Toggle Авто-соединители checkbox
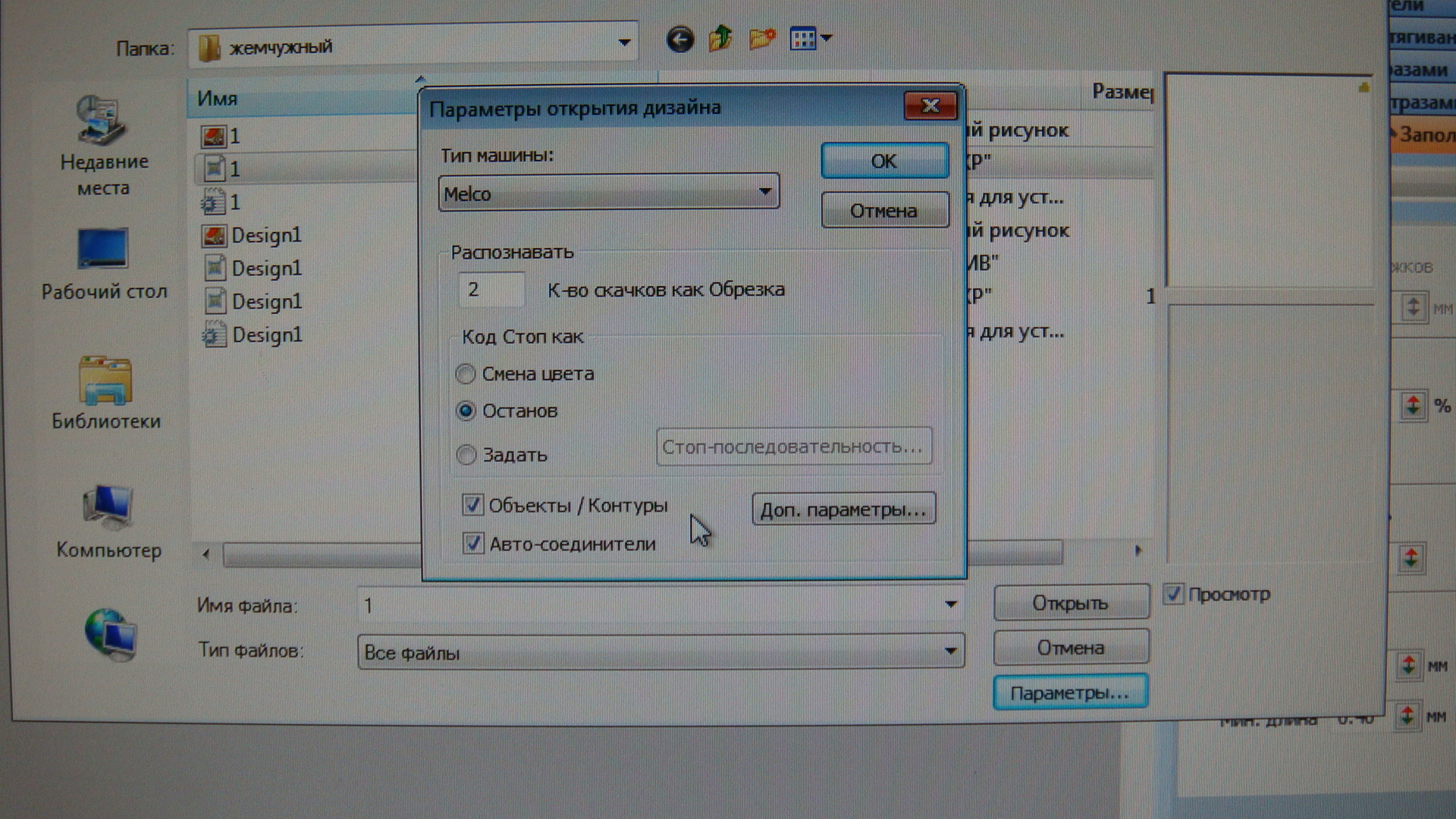Screen dimensions: 1456x819 click(473, 544)
